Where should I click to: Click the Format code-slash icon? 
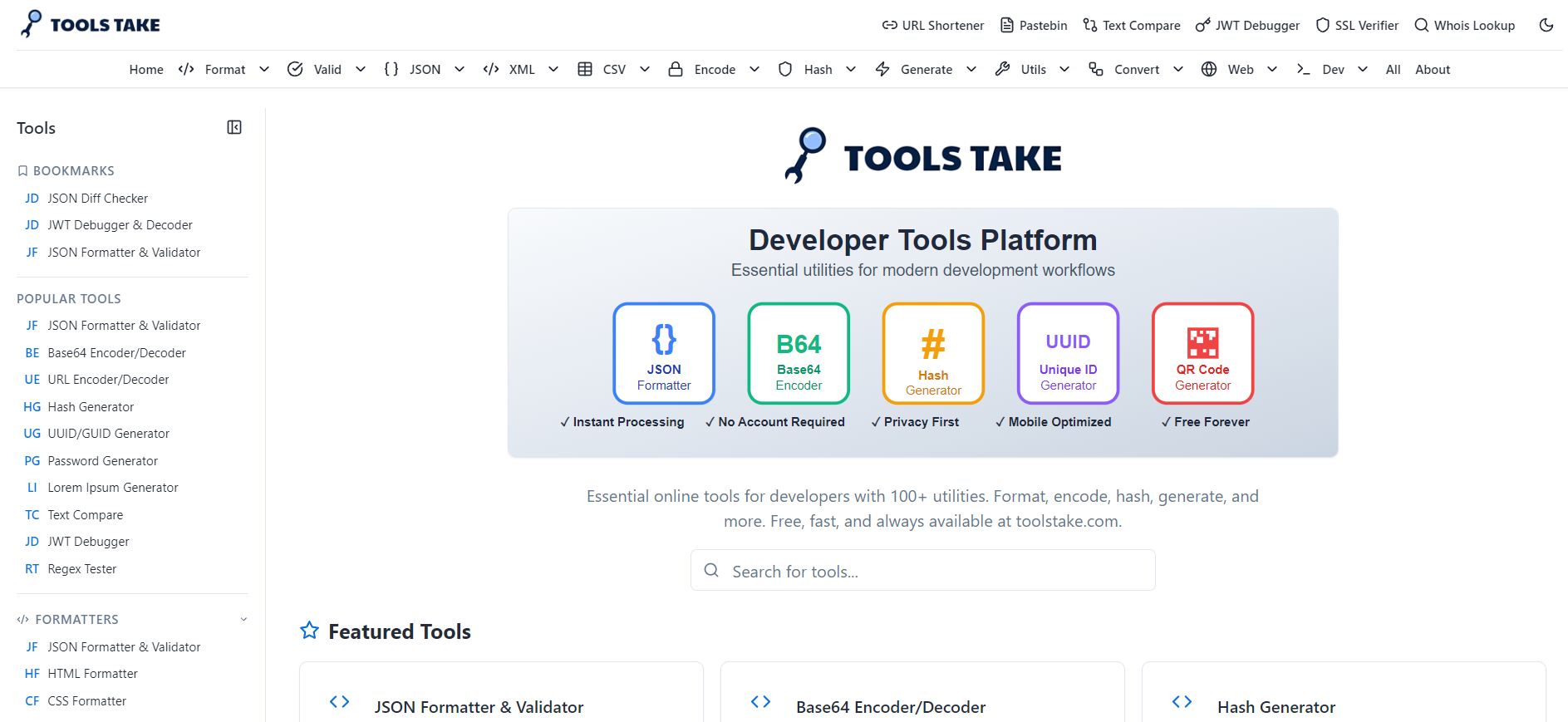tap(186, 69)
